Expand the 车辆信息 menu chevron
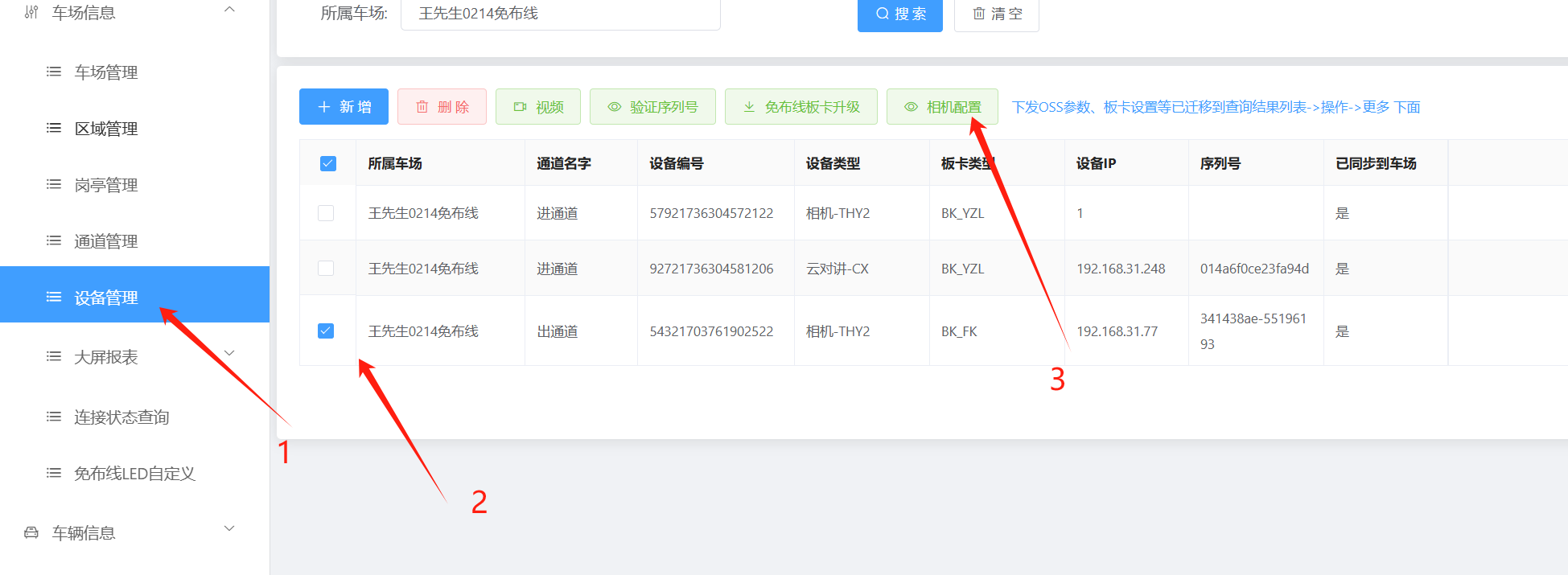The height and width of the screenshot is (575, 1568). point(229,528)
